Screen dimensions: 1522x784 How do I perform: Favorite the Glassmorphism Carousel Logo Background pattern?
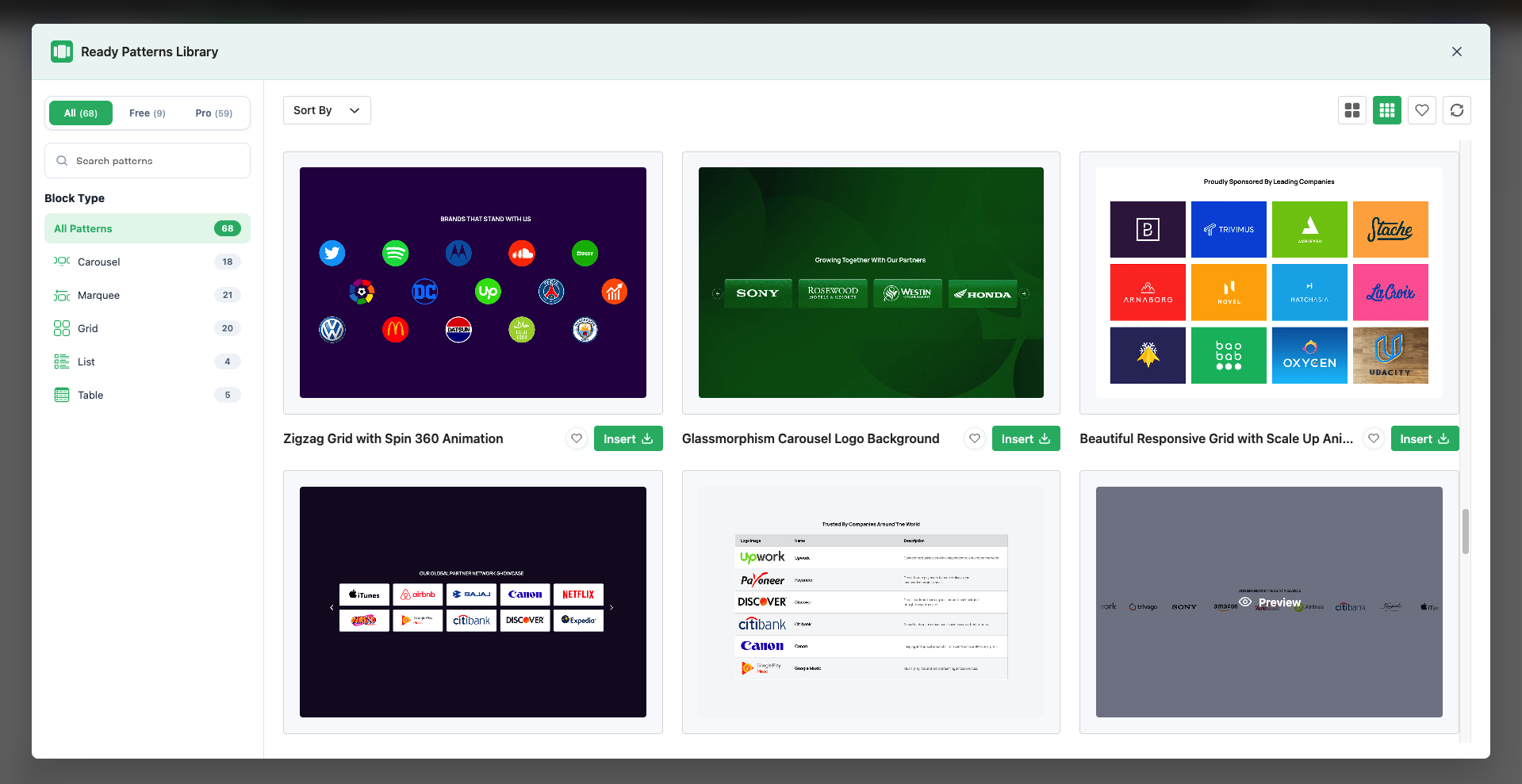[x=975, y=438]
